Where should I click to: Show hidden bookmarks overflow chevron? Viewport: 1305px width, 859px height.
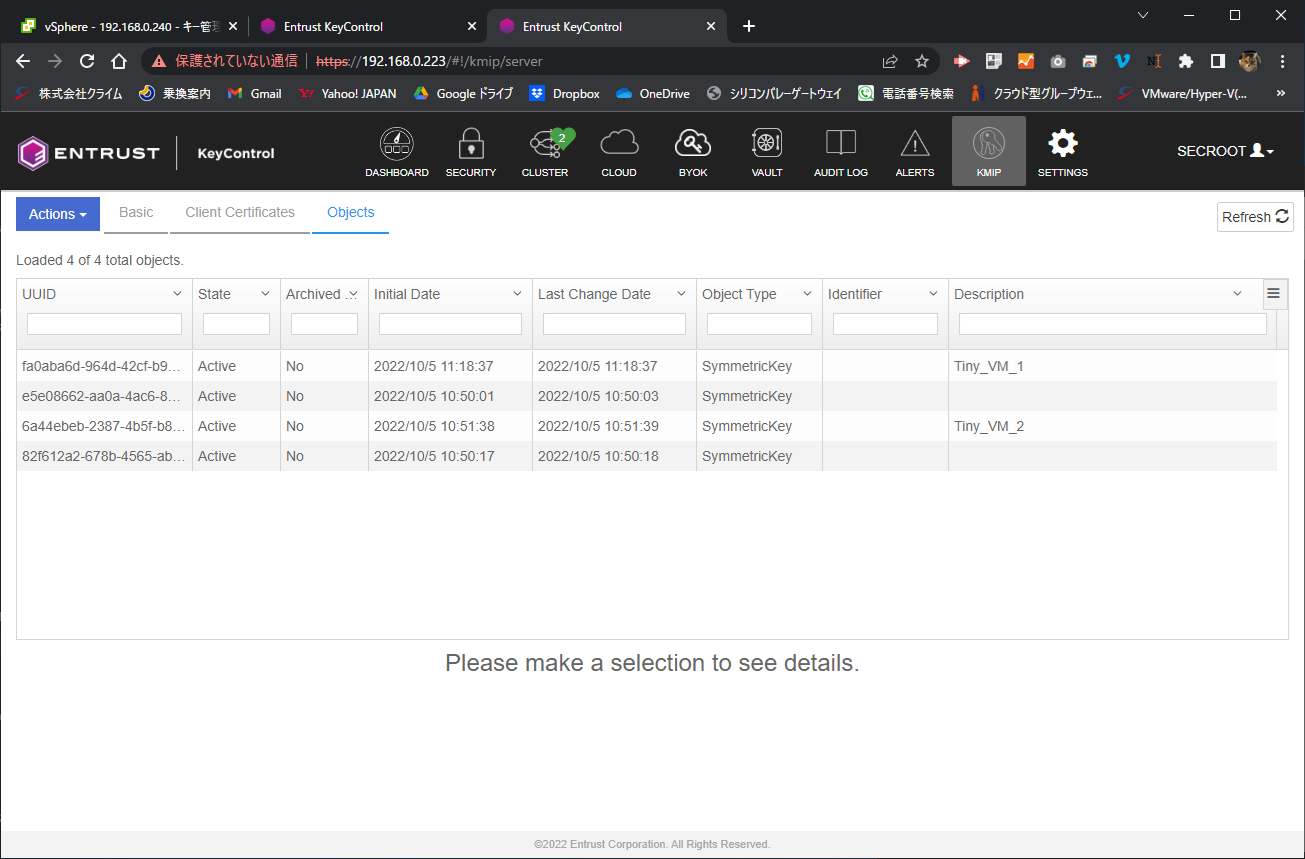tap(1281, 93)
